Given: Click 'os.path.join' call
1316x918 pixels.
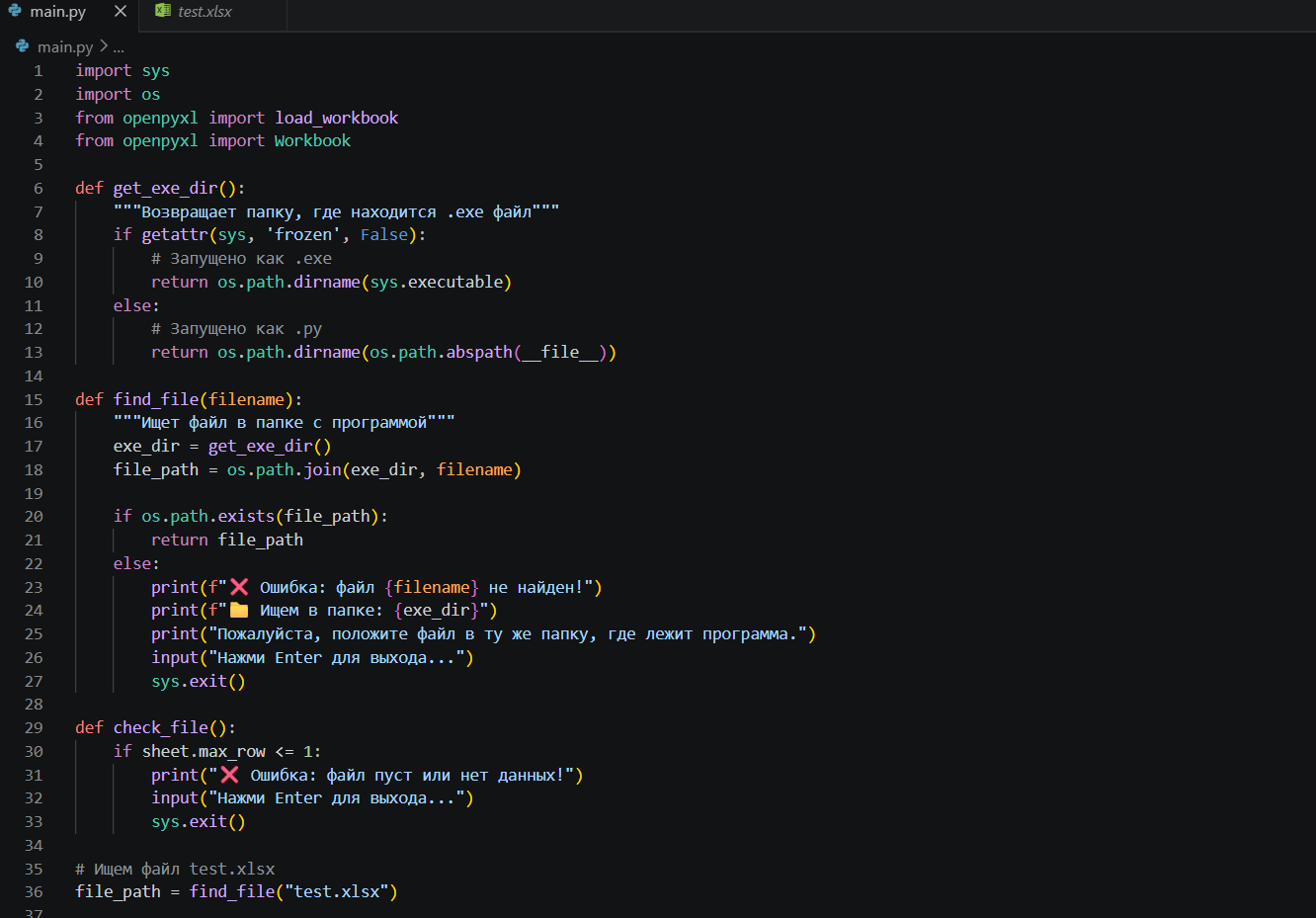Looking at the screenshot, I should pos(285,469).
